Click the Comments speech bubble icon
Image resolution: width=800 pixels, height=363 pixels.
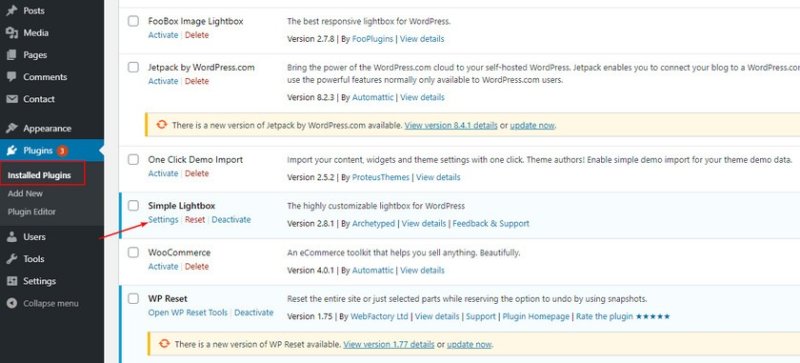tap(12, 77)
